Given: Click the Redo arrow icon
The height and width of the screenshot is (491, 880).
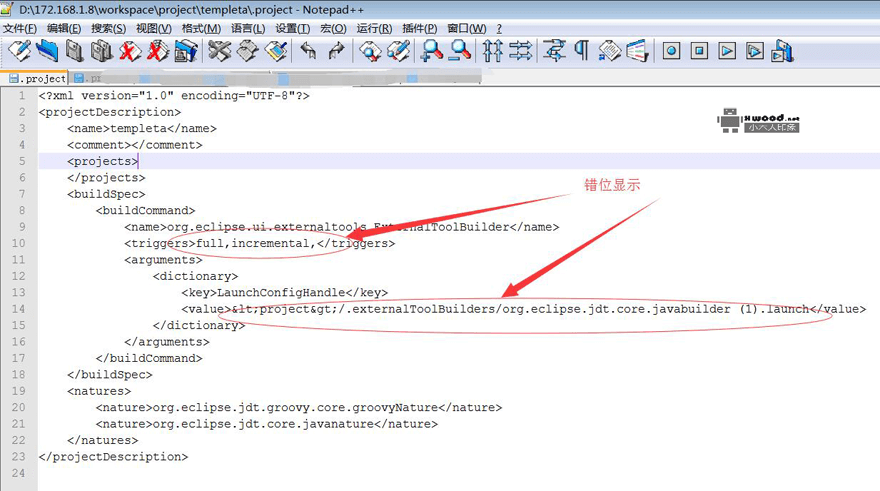Looking at the screenshot, I should [x=336, y=51].
